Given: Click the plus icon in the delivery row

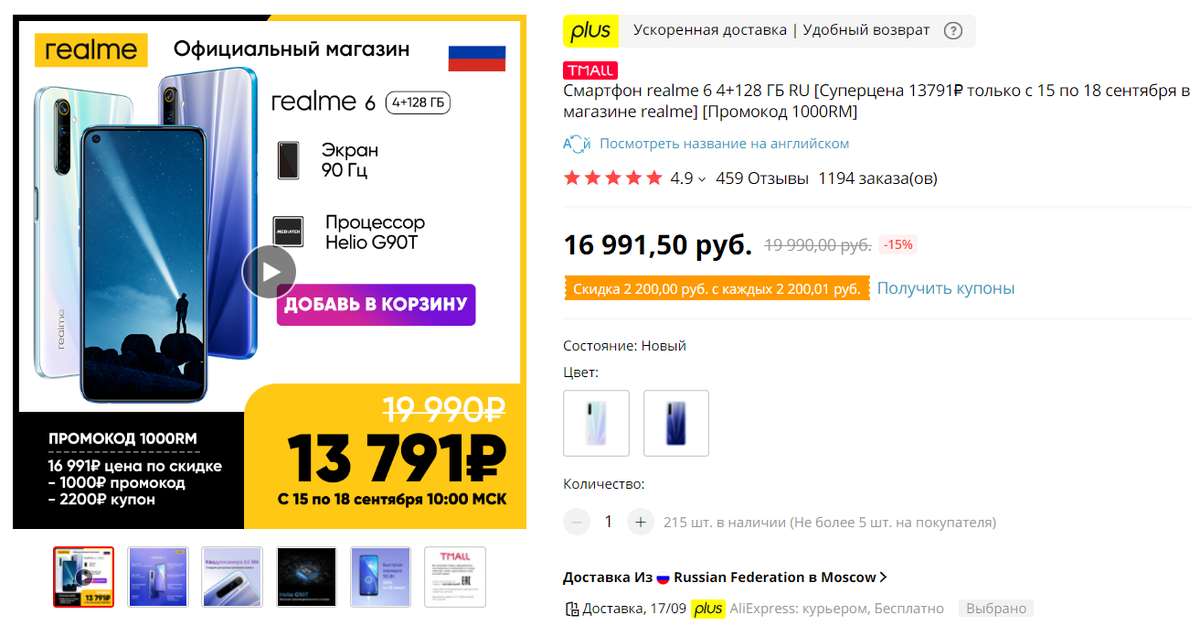Looking at the screenshot, I should [x=708, y=608].
